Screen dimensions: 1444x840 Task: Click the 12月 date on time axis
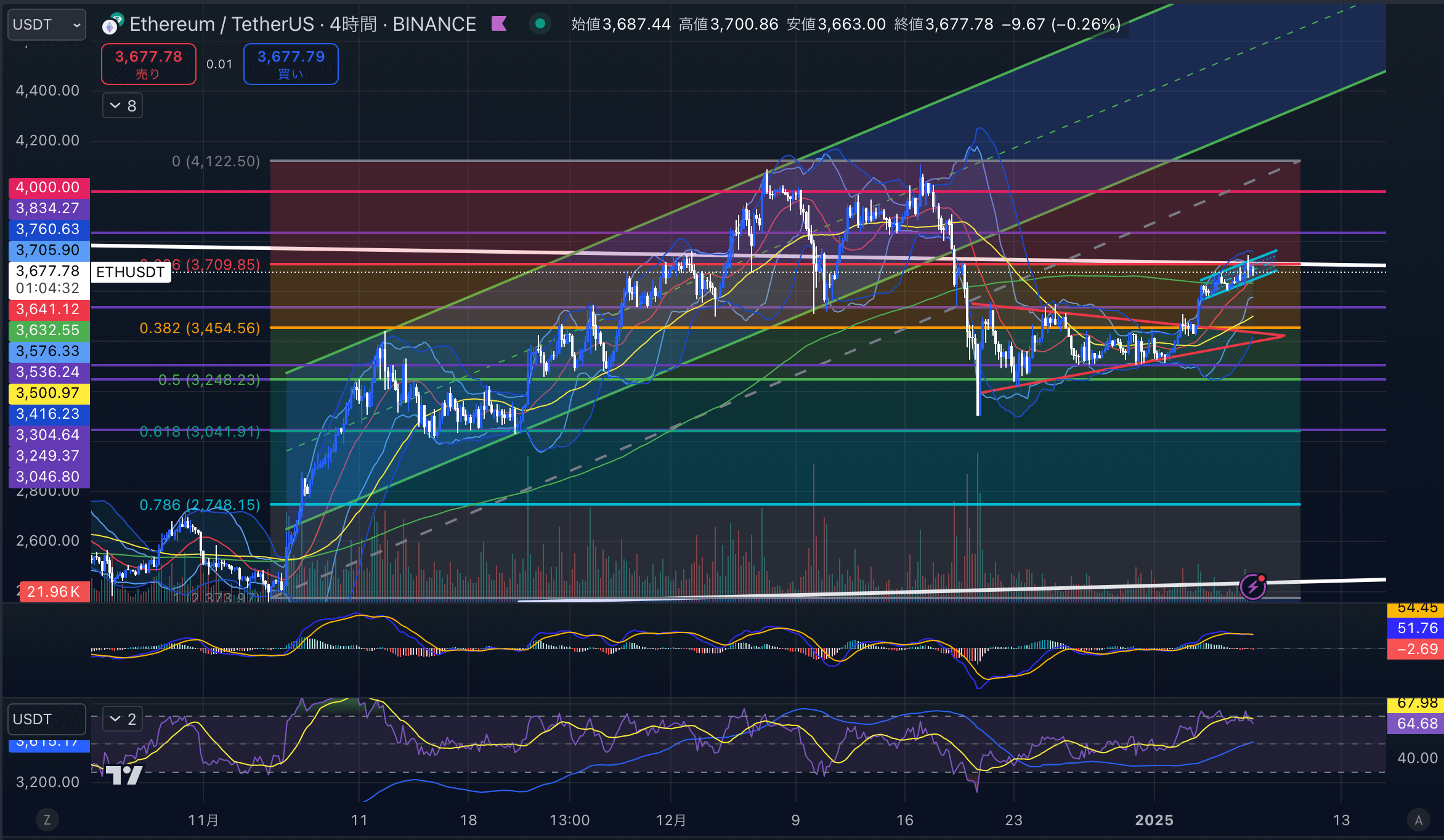[671, 820]
